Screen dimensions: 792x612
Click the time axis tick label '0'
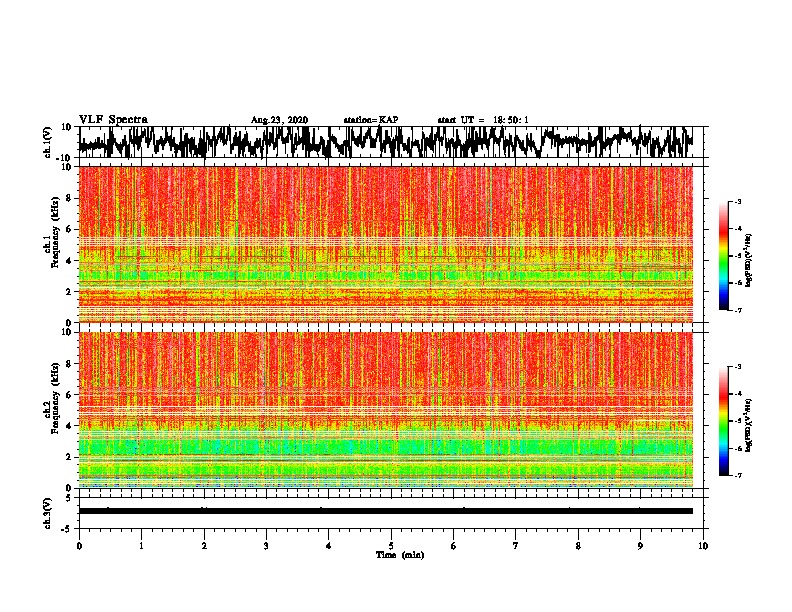[x=79, y=546]
